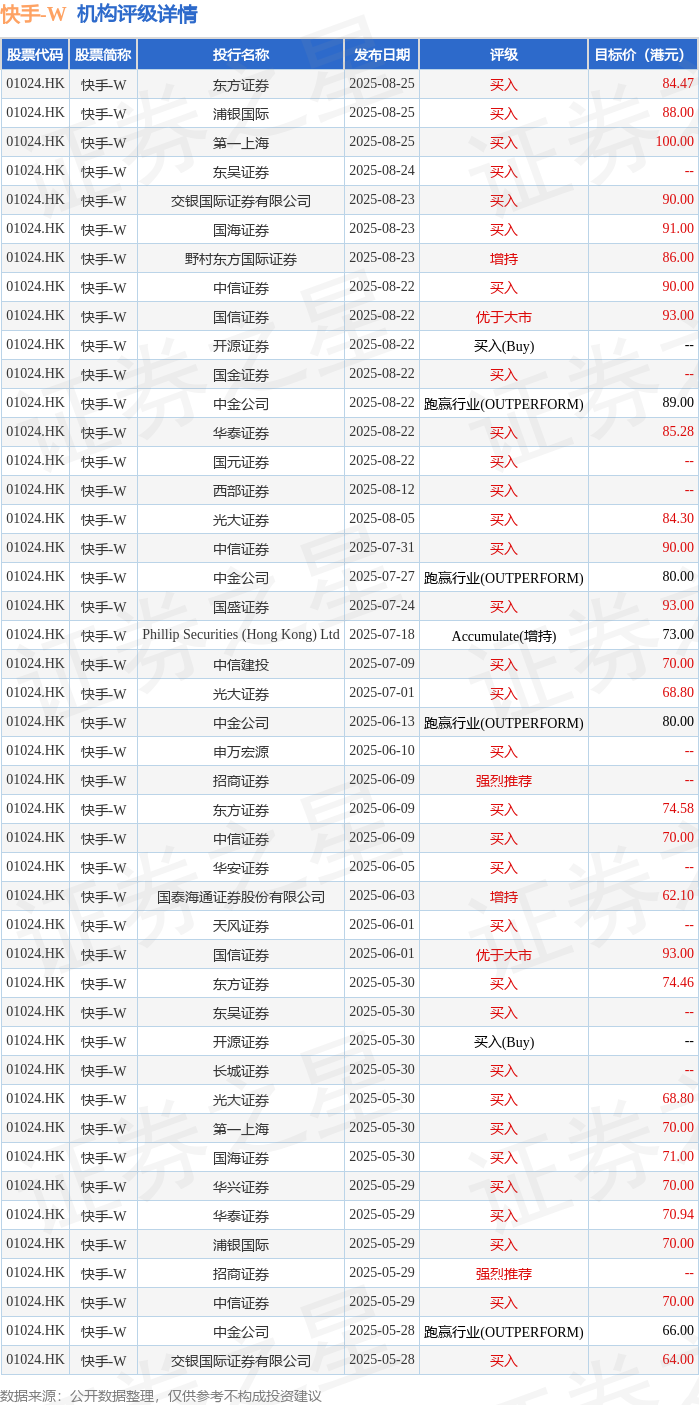Click the date 2025-07-01

[x=381, y=693]
